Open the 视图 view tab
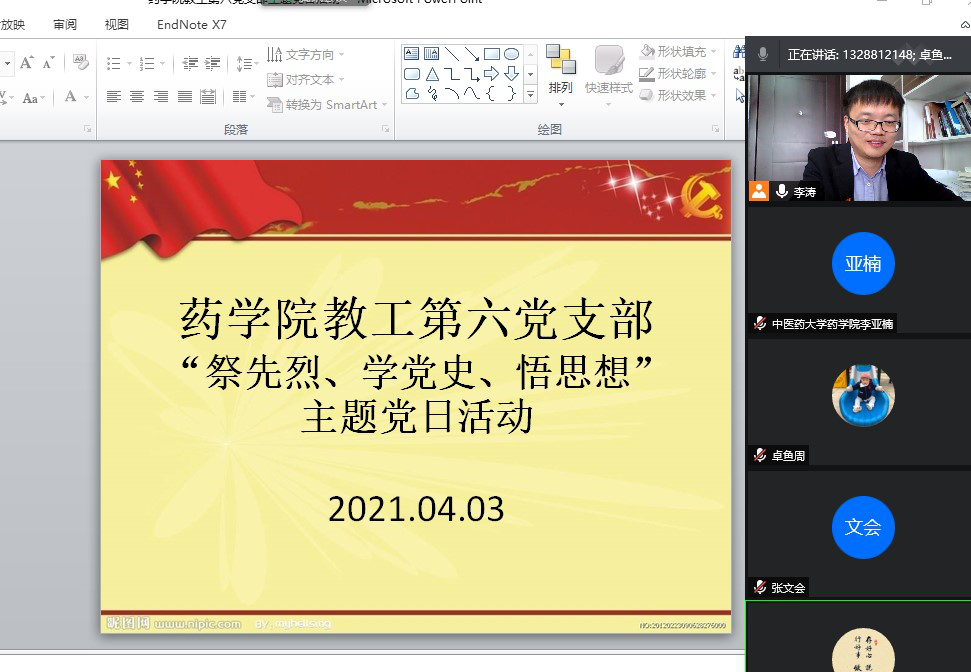Image resolution: width=971 pixels, height=672 pixels. [x=117, y=25]
